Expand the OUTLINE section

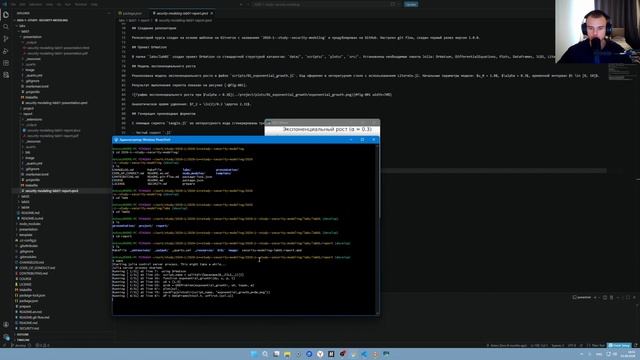point(22,334)
